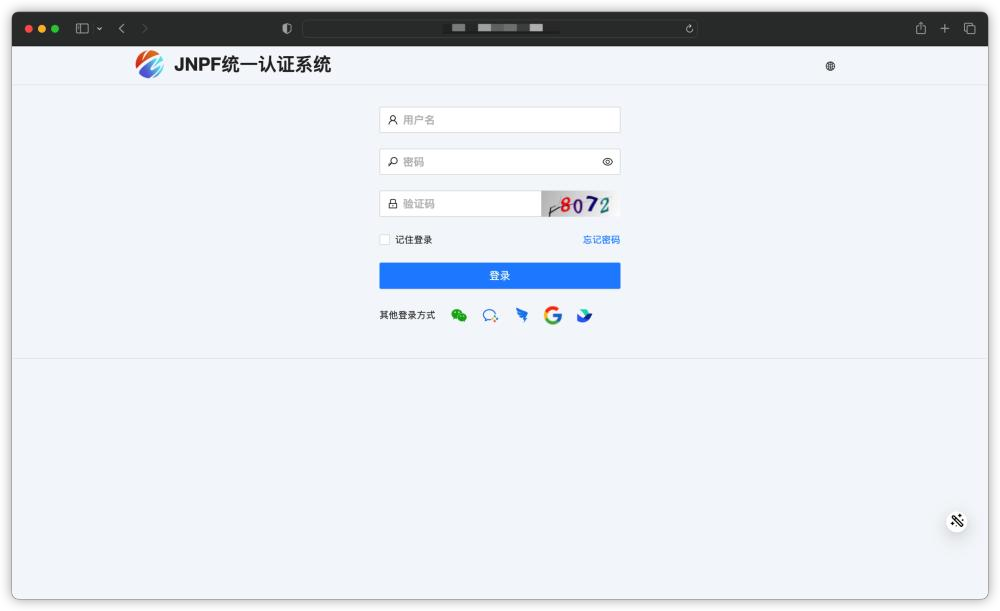
Task: Click the last blue third-party login icon
Action: click(x=585, y=315)
